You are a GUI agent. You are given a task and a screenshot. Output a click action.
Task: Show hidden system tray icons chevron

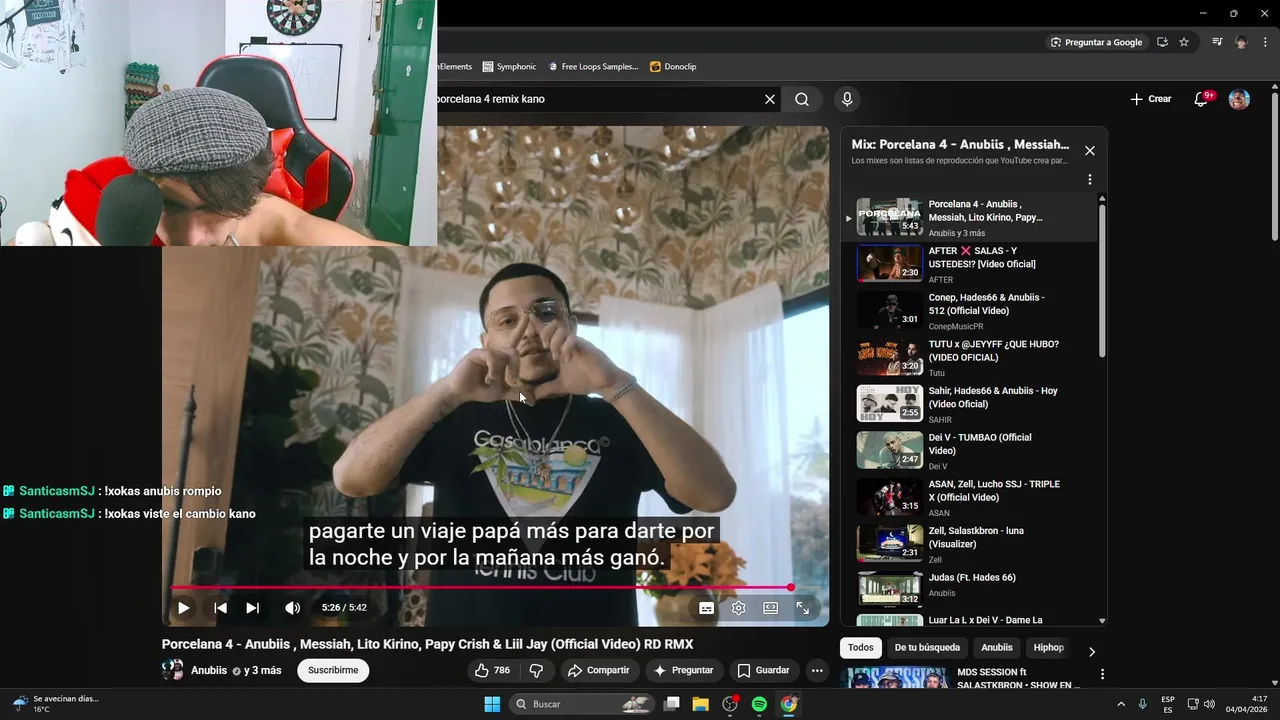1120,704
